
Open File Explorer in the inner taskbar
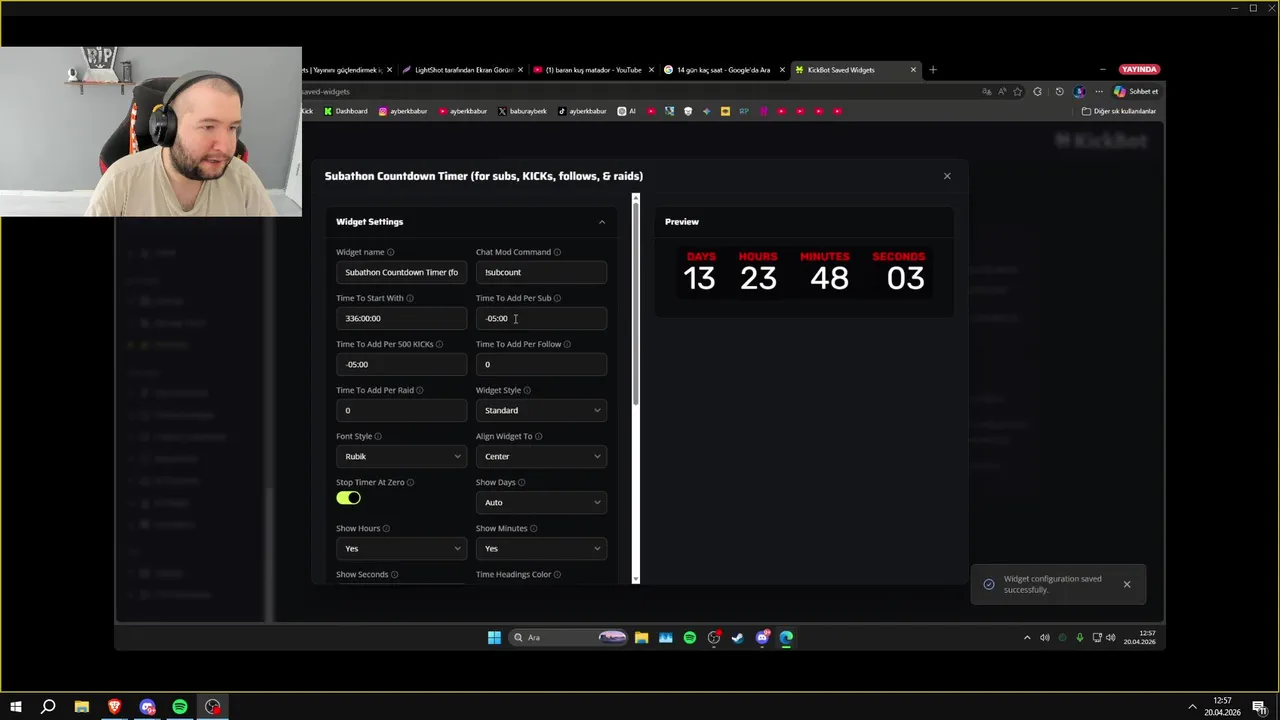641,637
